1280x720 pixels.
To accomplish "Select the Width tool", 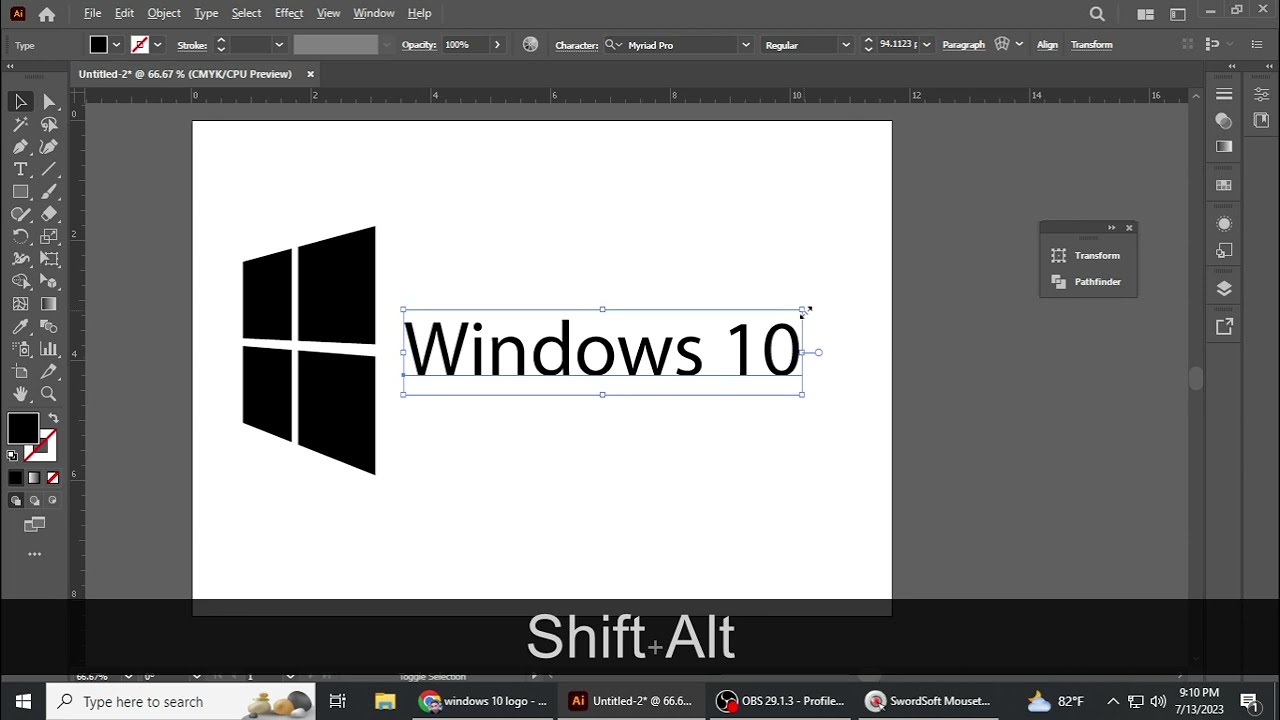I will point(20,259).
